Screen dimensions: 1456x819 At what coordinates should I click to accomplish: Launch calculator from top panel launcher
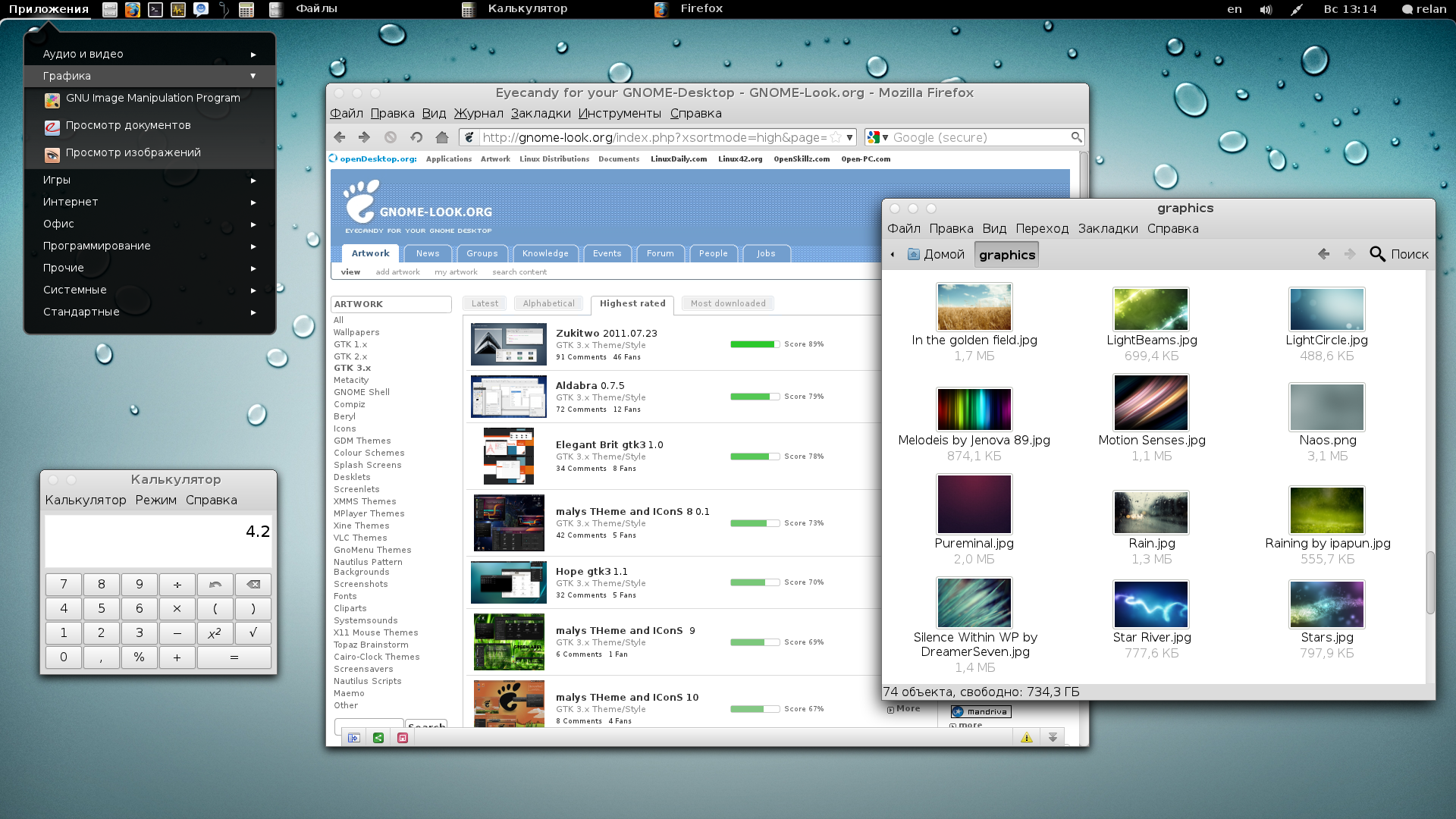[246, 10]
